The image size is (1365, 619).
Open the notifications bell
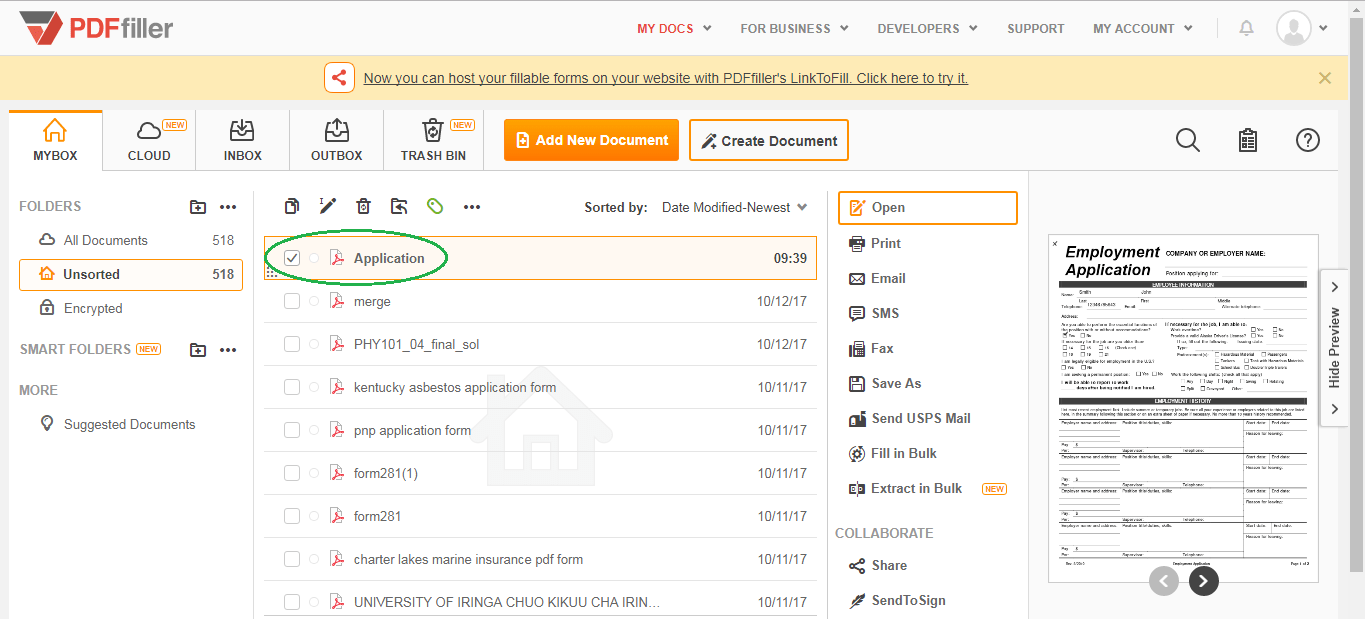tap(1246, 28)
